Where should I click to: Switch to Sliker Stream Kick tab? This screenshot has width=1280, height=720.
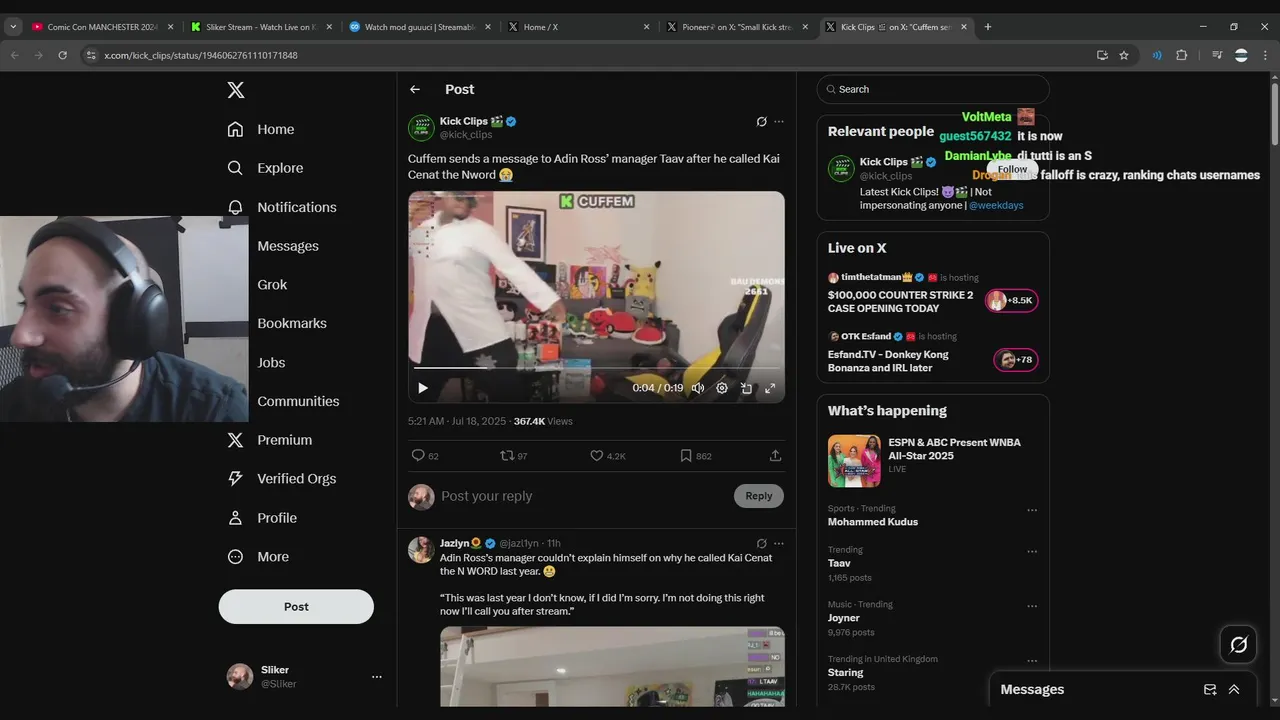(x=263, y=27)
